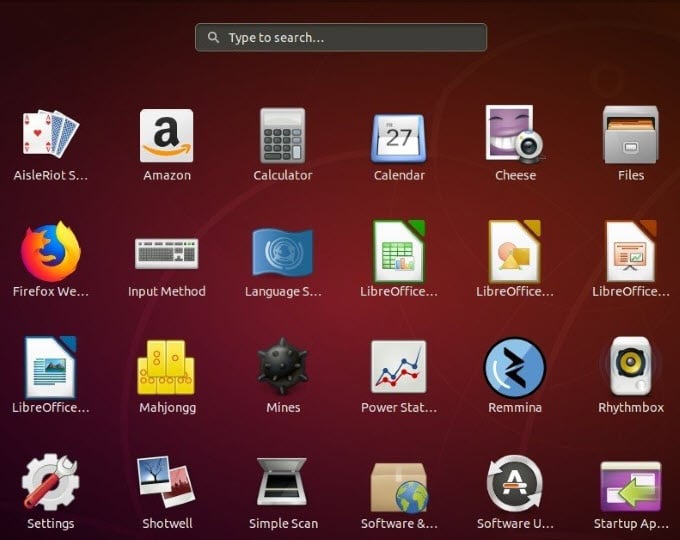Launch the Amazon app

(167, 135)
